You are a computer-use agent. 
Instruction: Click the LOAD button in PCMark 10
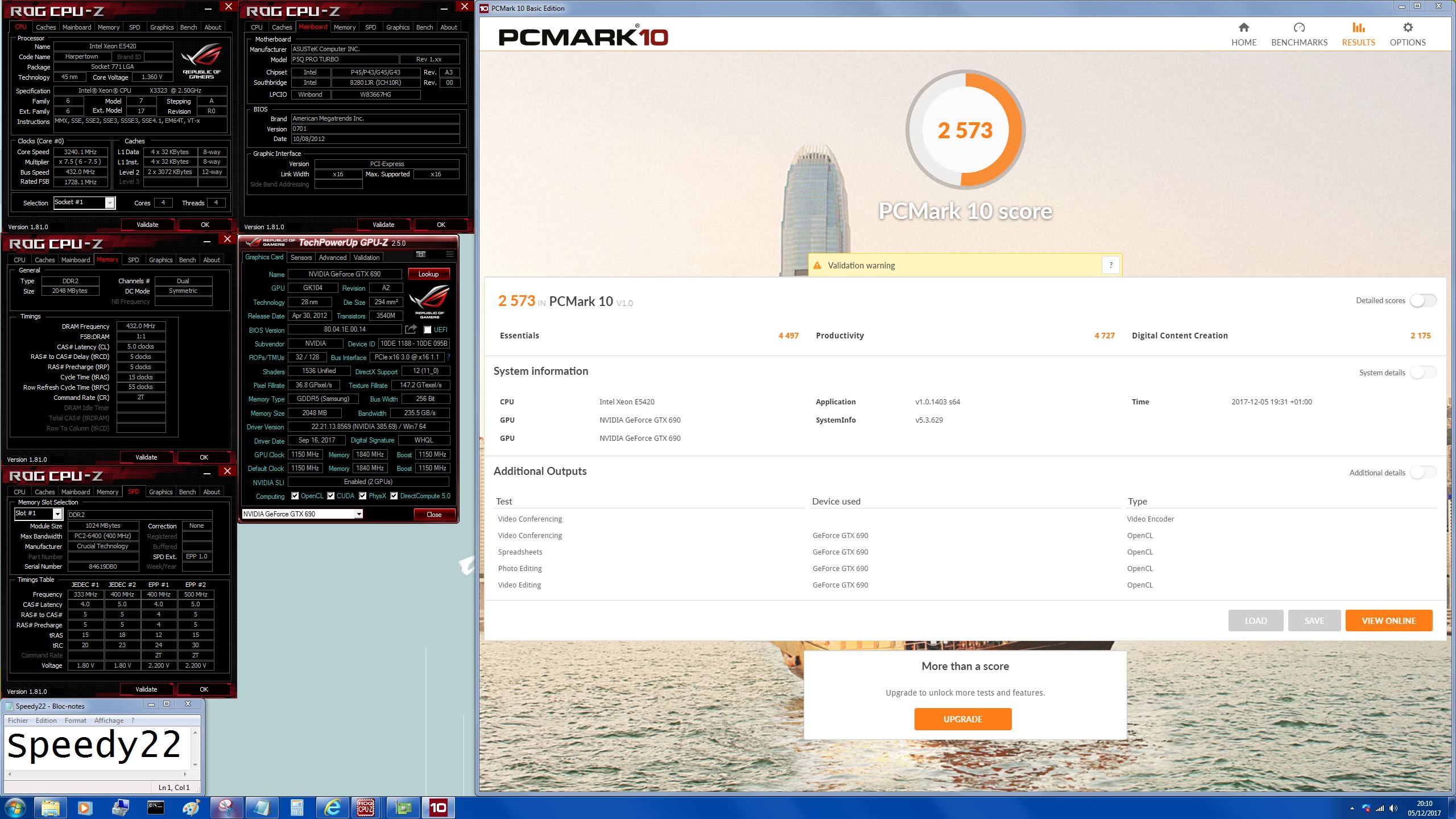click(x=1256, y=621)
